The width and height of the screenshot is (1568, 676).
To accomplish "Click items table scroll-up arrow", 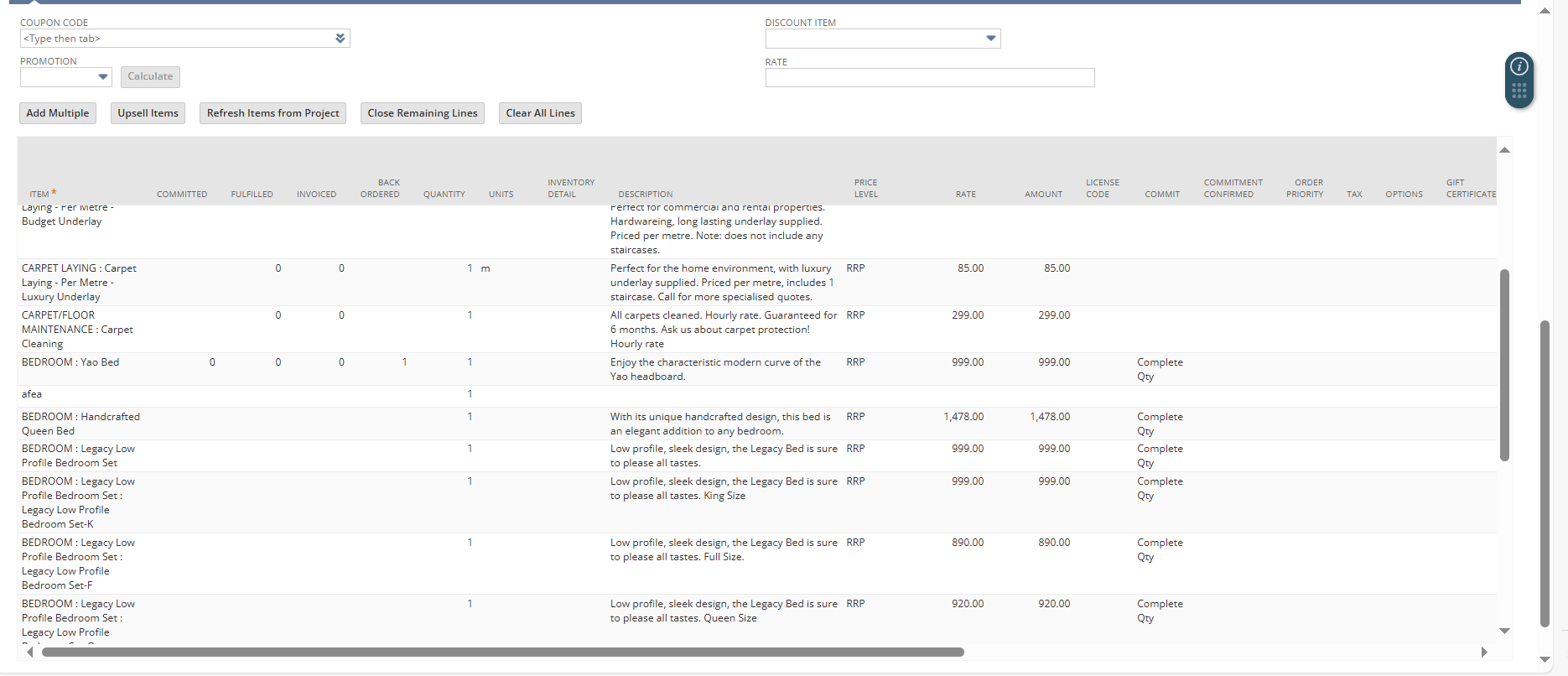I will (1504, 150).
